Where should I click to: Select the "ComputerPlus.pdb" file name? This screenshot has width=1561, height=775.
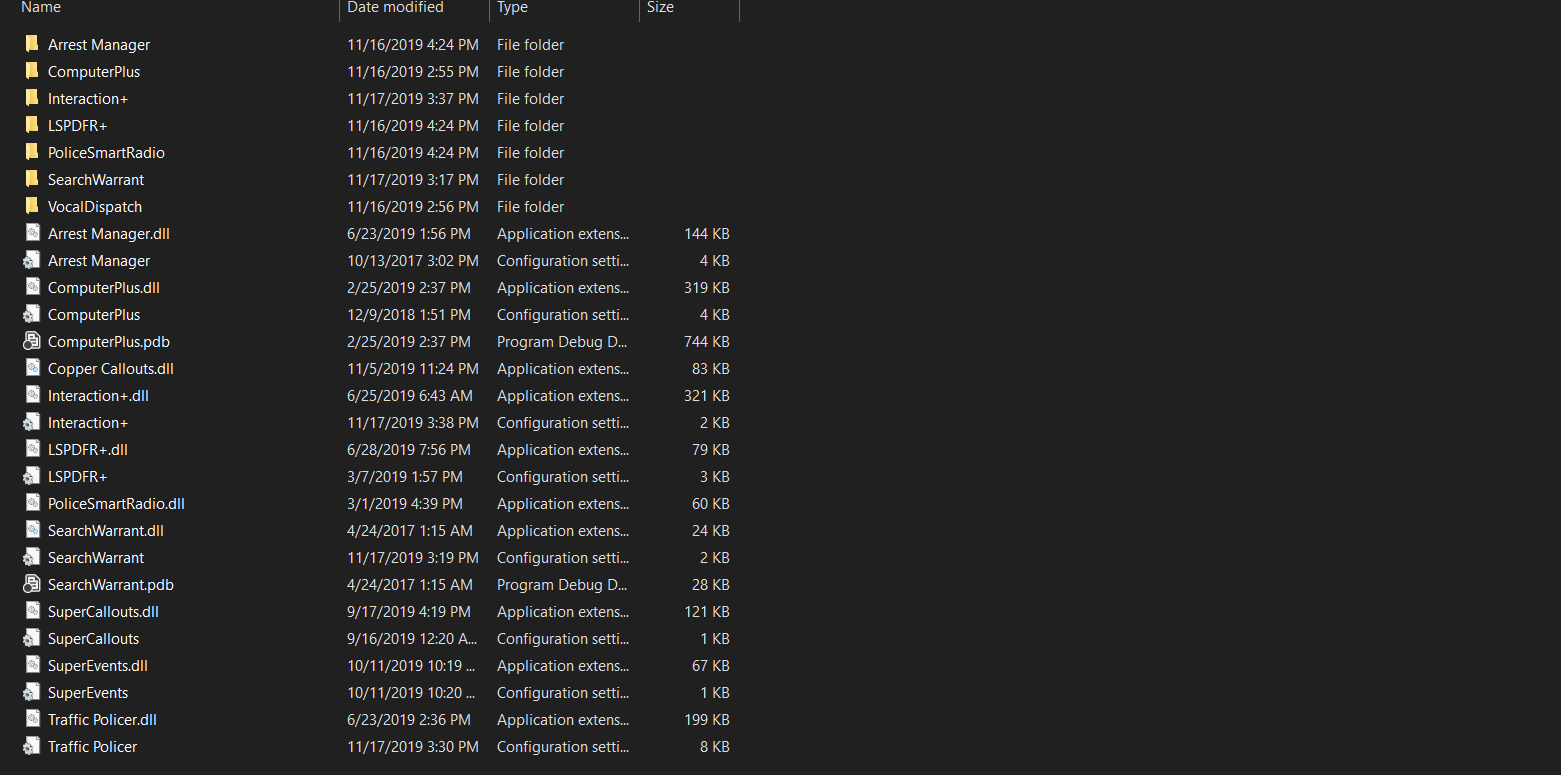[x=109, y=341]
